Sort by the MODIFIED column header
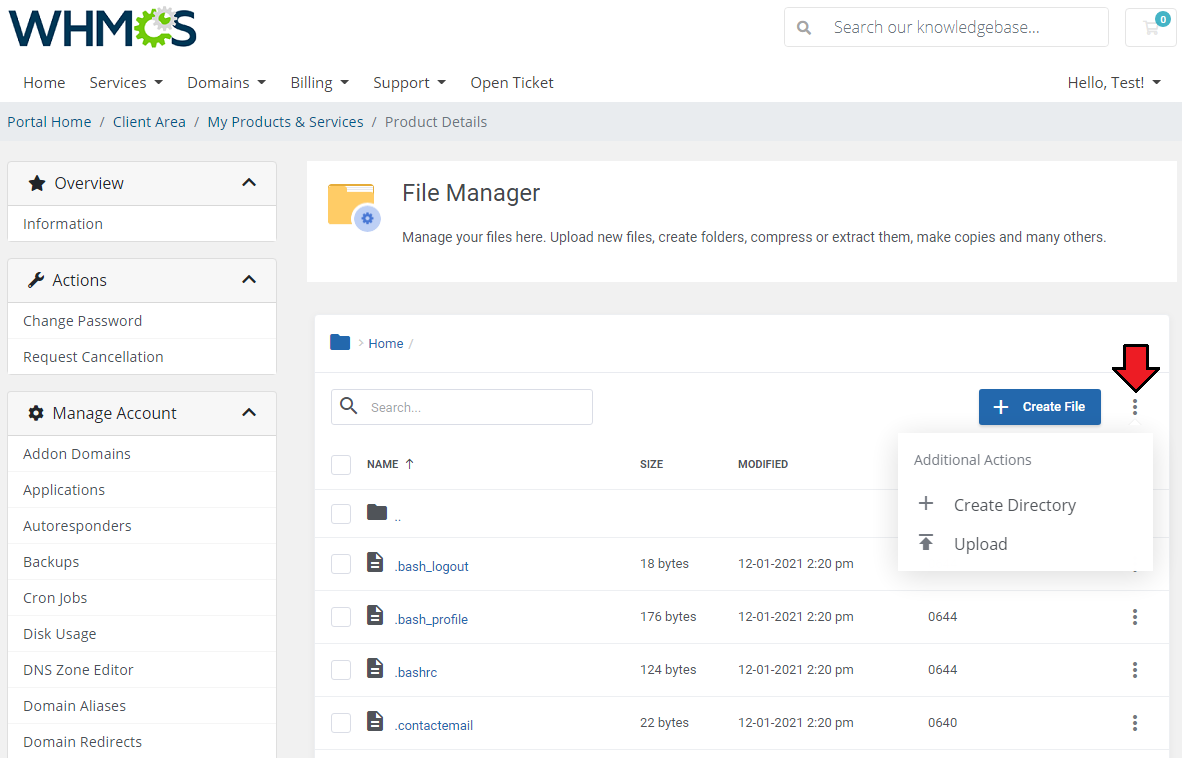 click(763, 464)
